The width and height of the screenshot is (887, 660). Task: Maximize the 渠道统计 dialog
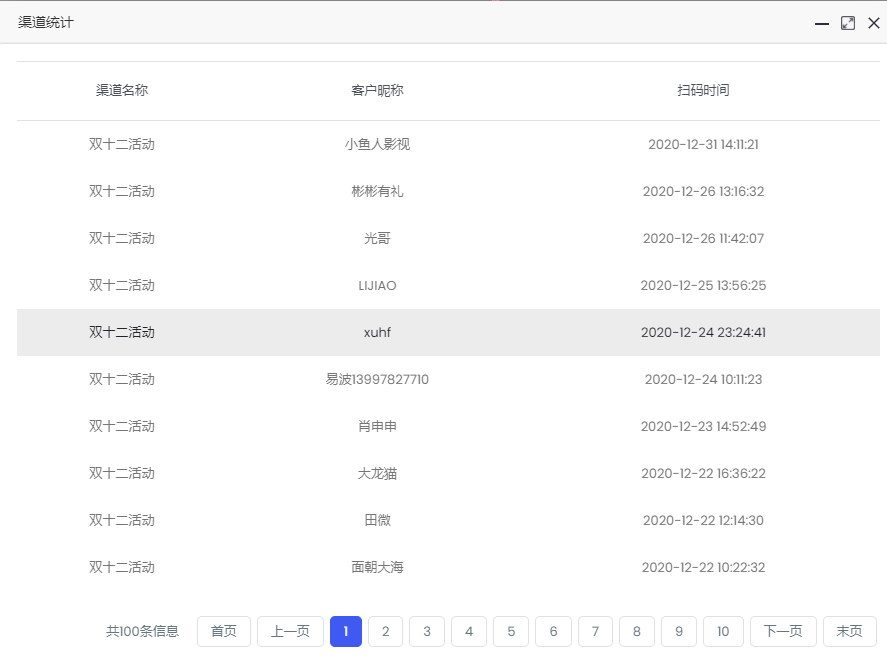coord(848,23)
